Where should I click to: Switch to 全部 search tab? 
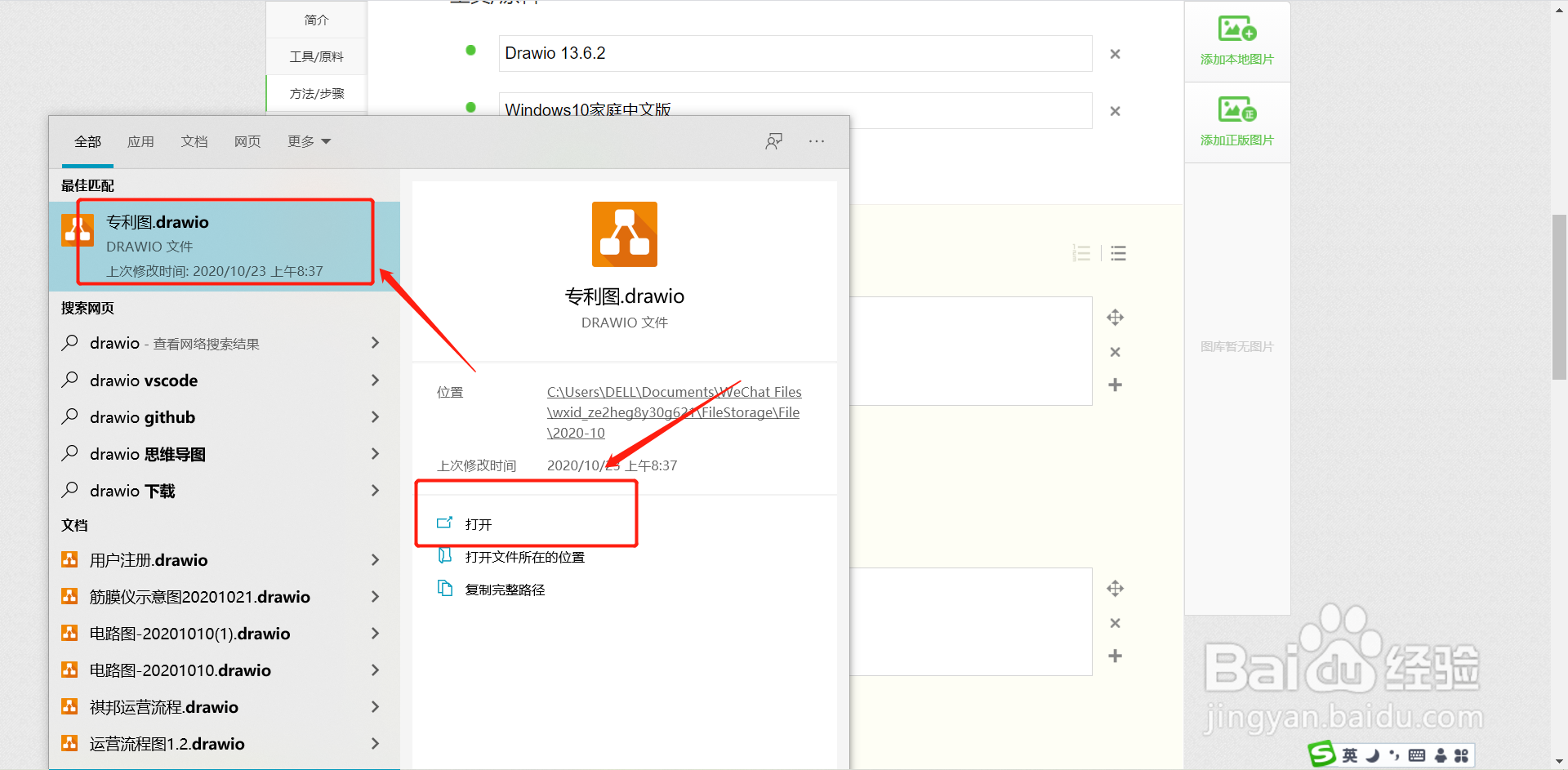coord(87,141)
